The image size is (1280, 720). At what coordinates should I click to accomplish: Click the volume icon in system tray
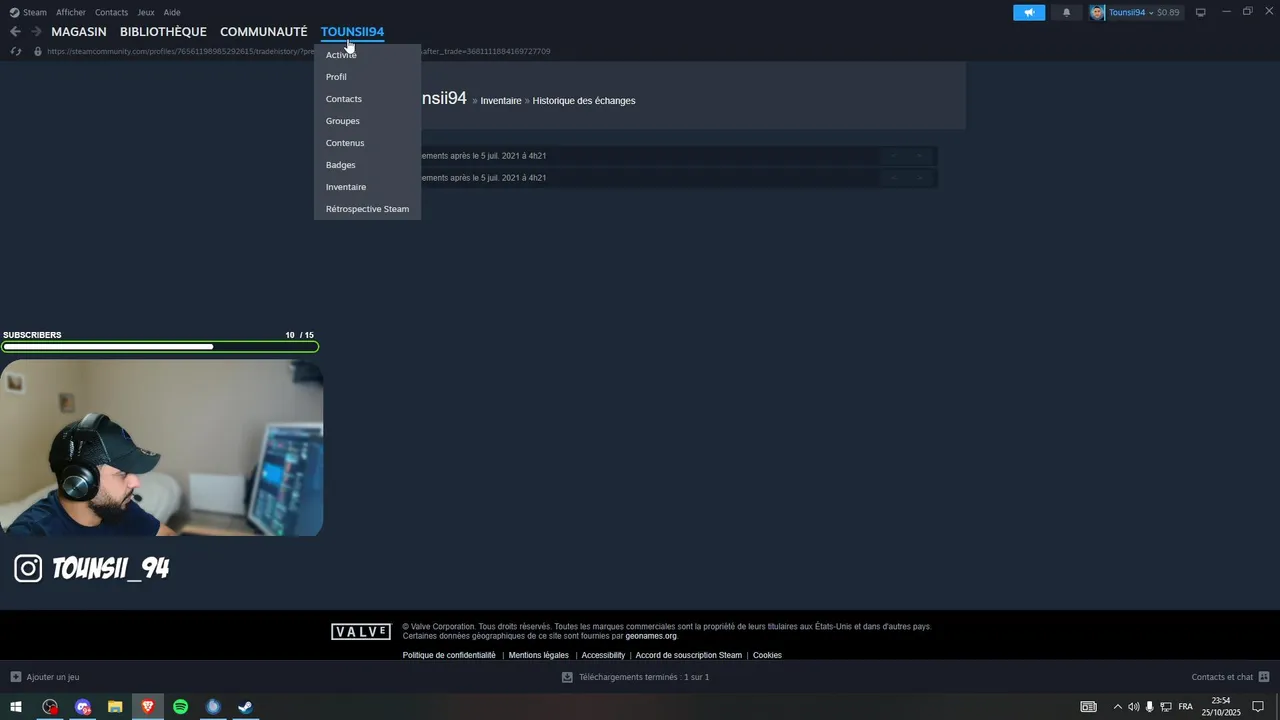pos(1134,707)
